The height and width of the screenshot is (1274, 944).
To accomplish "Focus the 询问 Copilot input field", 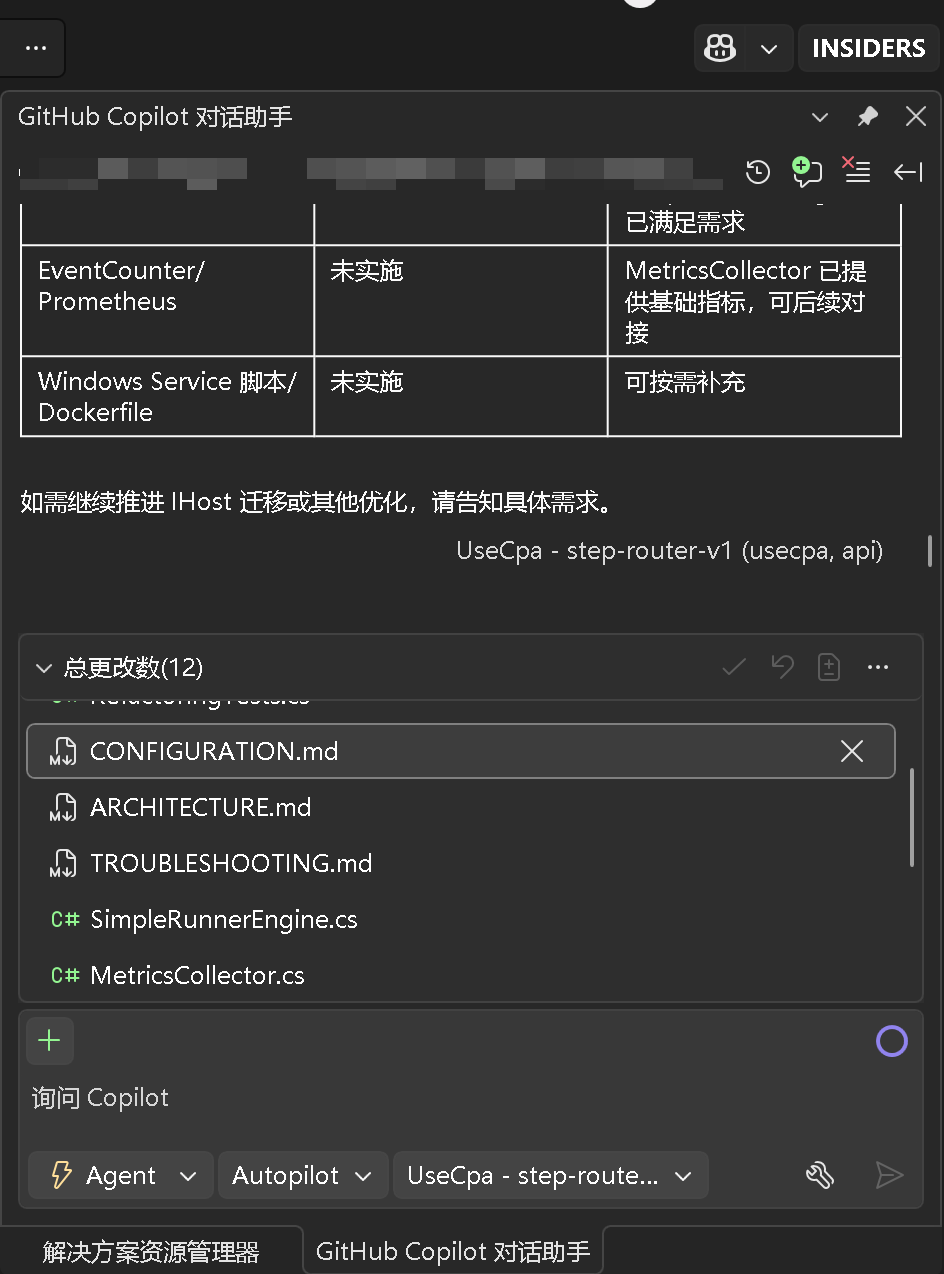I will pos(470,1098).
